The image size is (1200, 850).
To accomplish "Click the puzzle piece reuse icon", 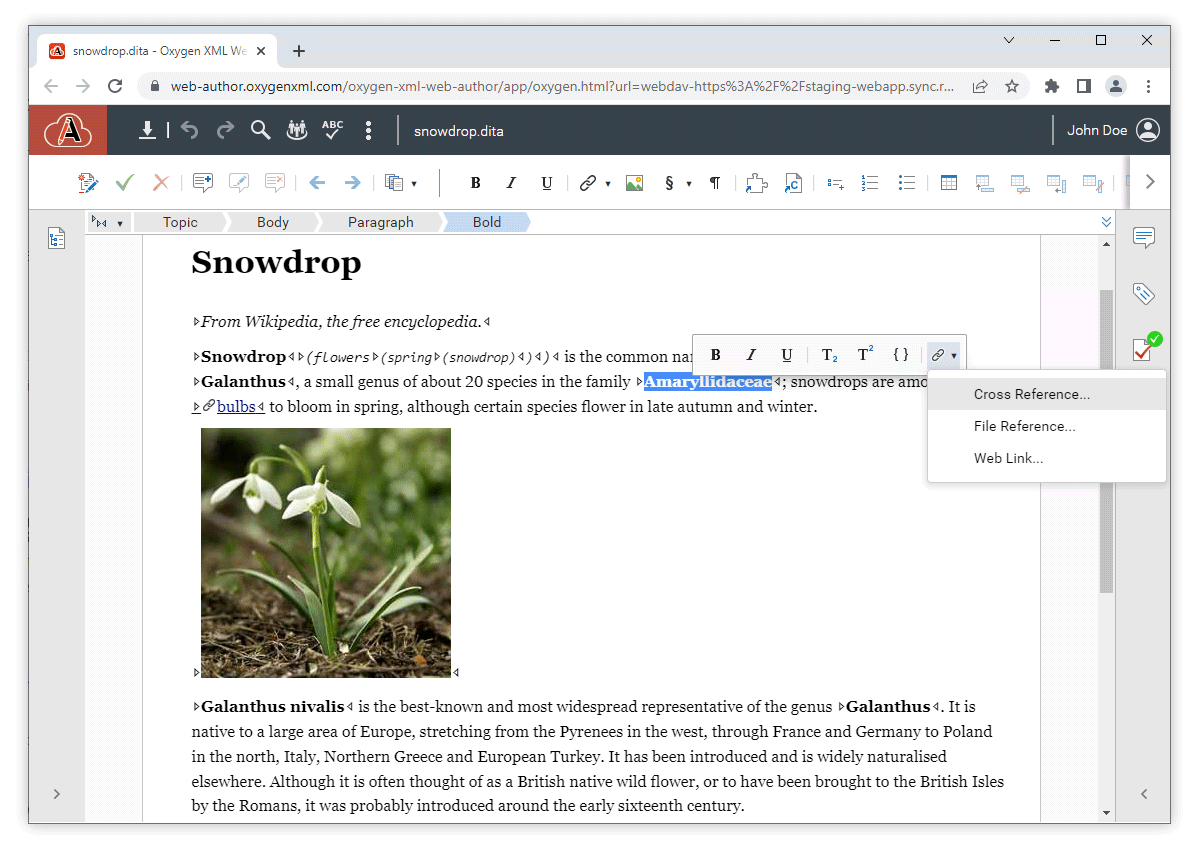I will (756, 183).
